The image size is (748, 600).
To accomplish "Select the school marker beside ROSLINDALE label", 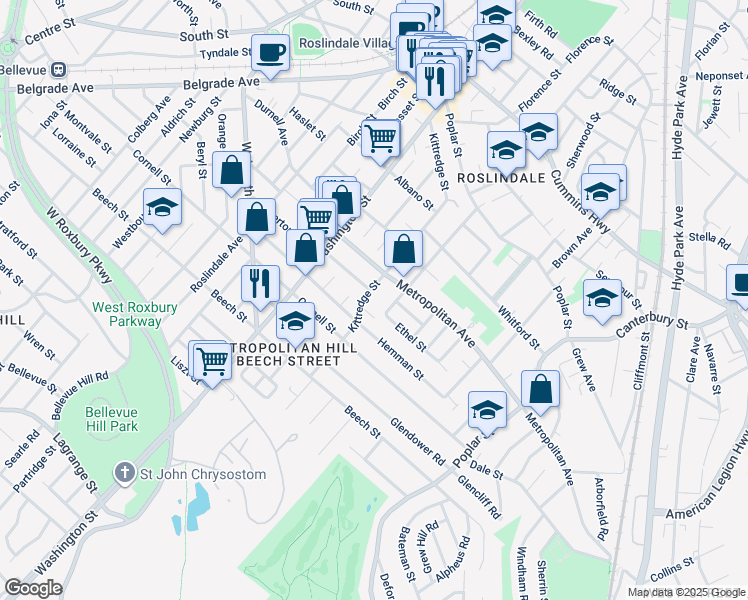I will (x=506, y=154).
